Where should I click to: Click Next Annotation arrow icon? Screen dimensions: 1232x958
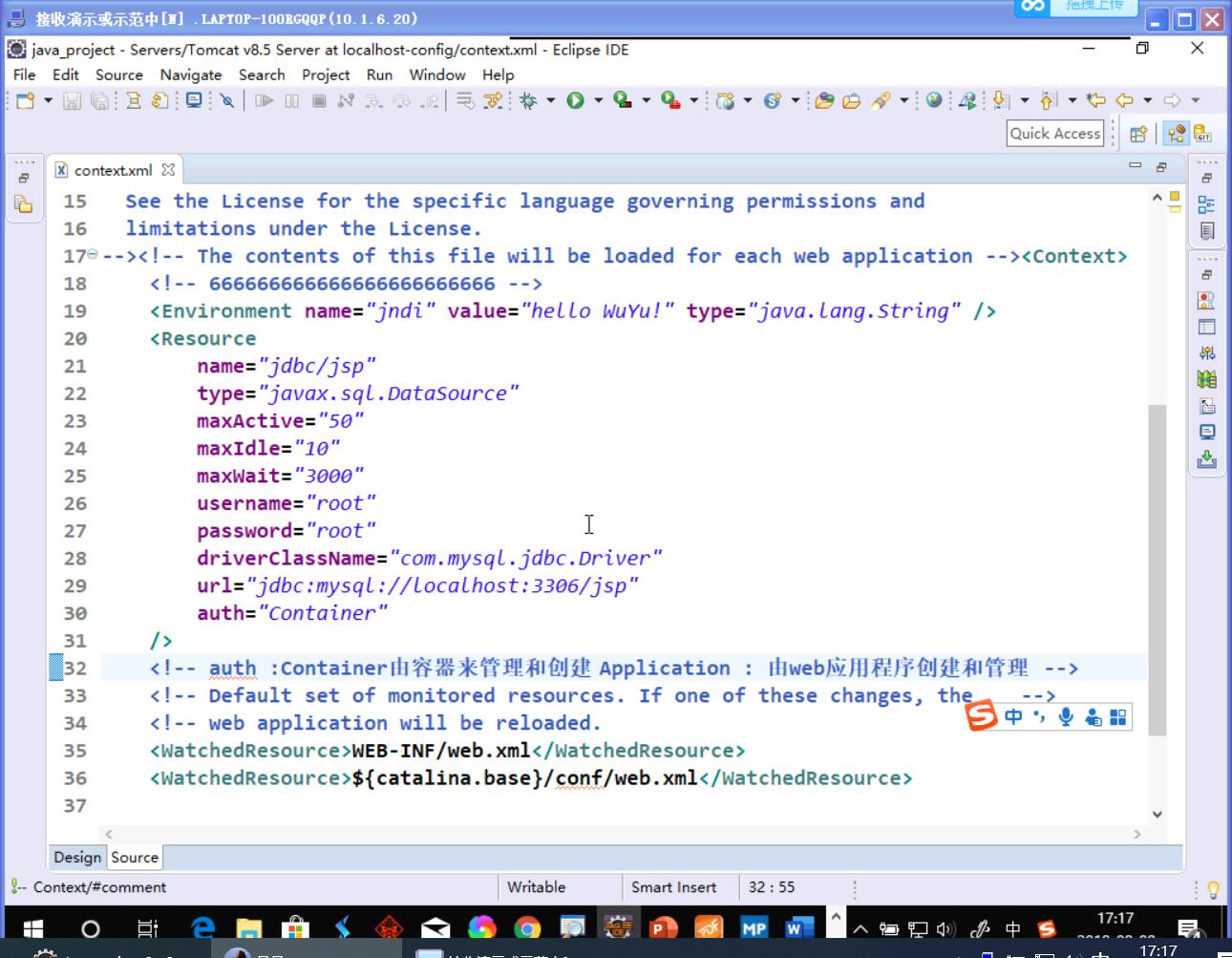(1000, 100)
